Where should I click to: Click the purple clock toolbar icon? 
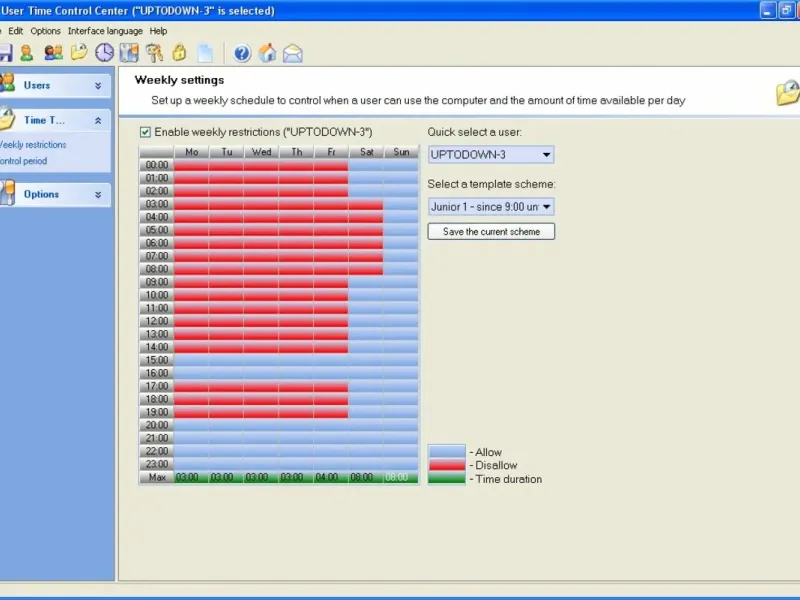coord(105,53)
